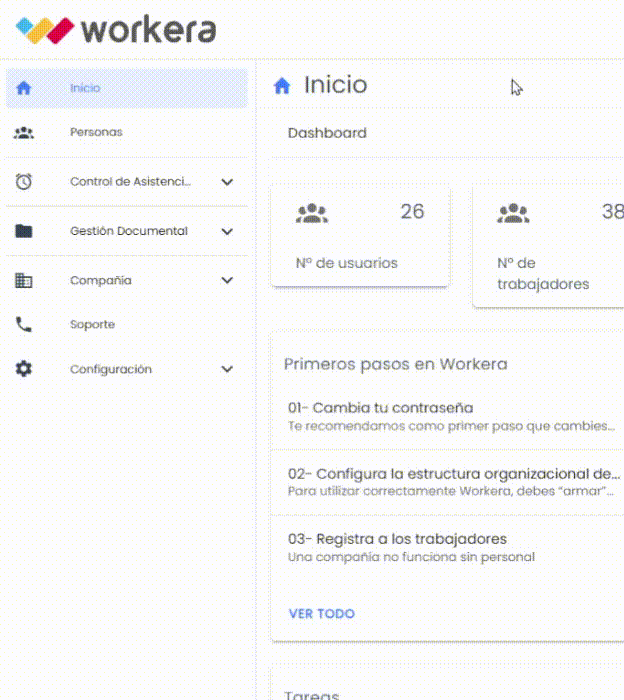Click the Dashboard label
This screenshot has width=624, height=700.
(327, 133)
